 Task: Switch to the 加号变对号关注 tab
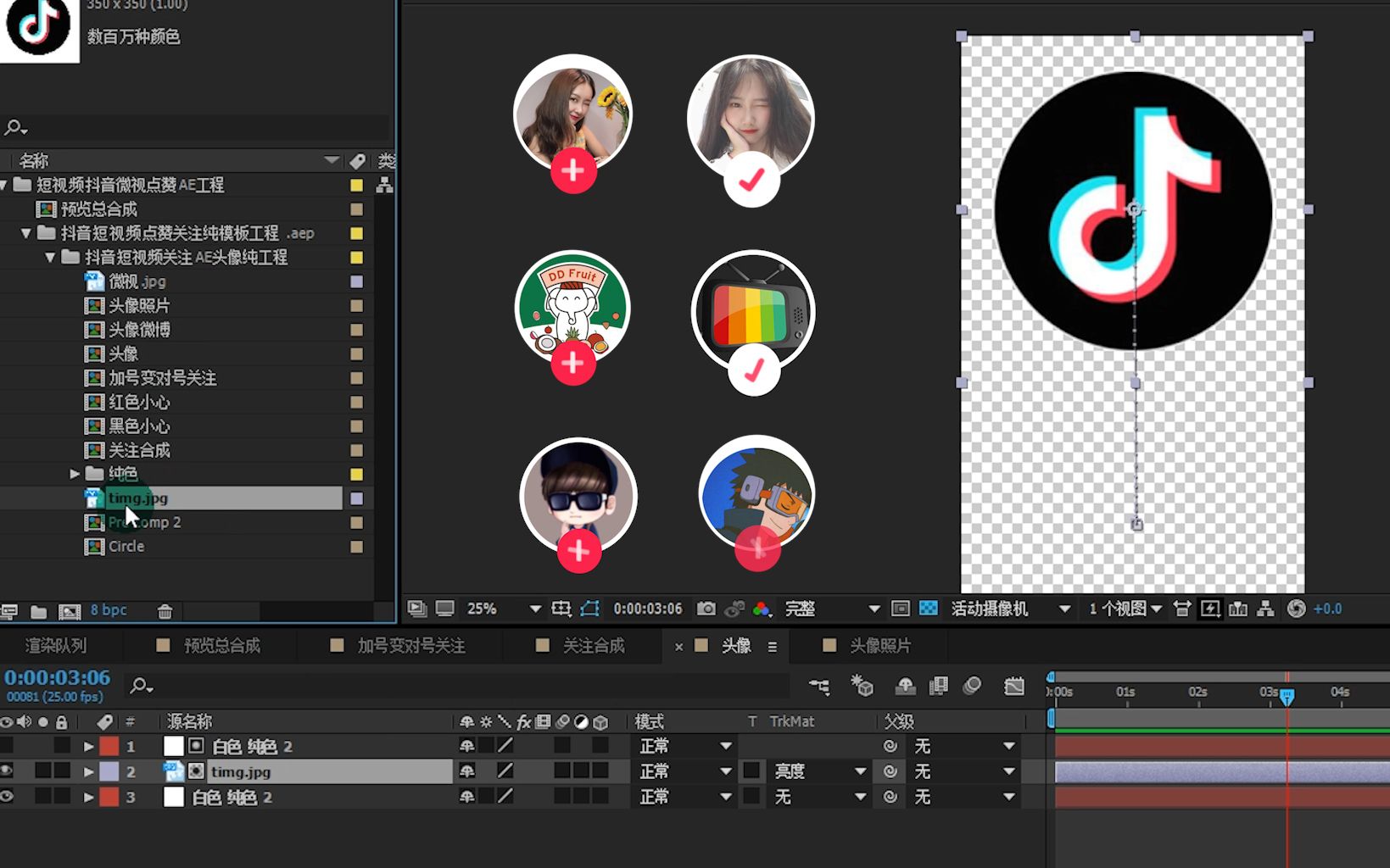click(411, 646)
